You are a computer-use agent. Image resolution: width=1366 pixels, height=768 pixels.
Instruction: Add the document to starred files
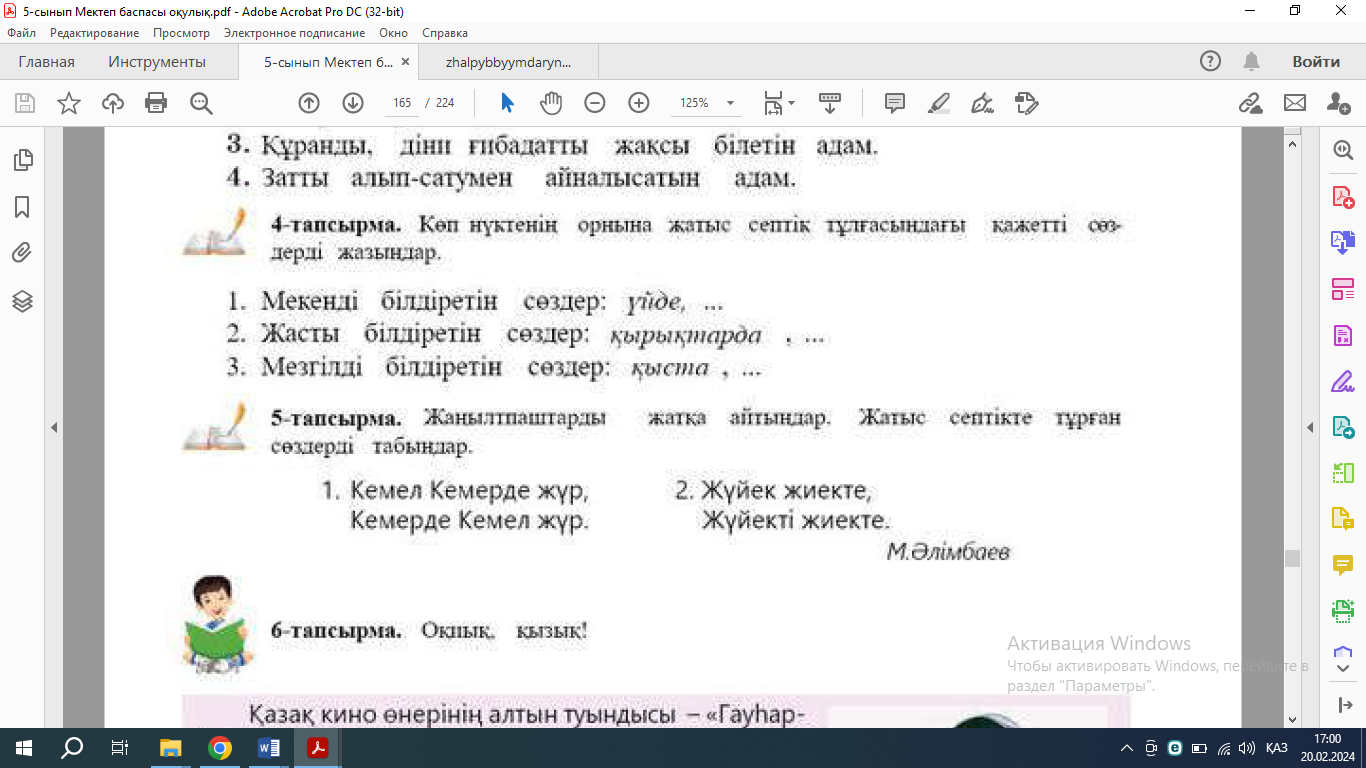69,103
